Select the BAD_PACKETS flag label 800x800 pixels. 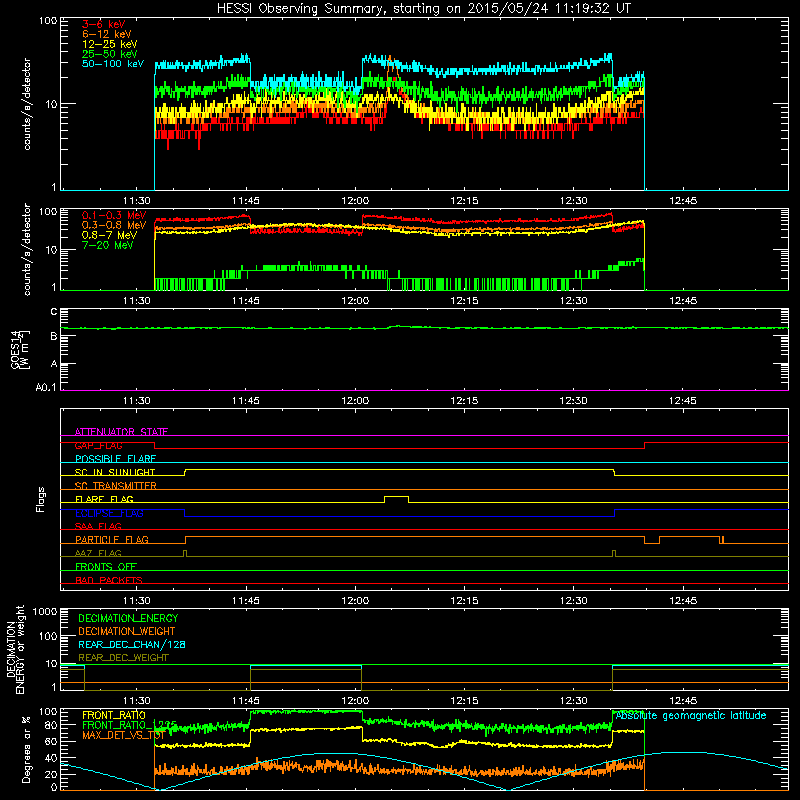click(109, 580)
